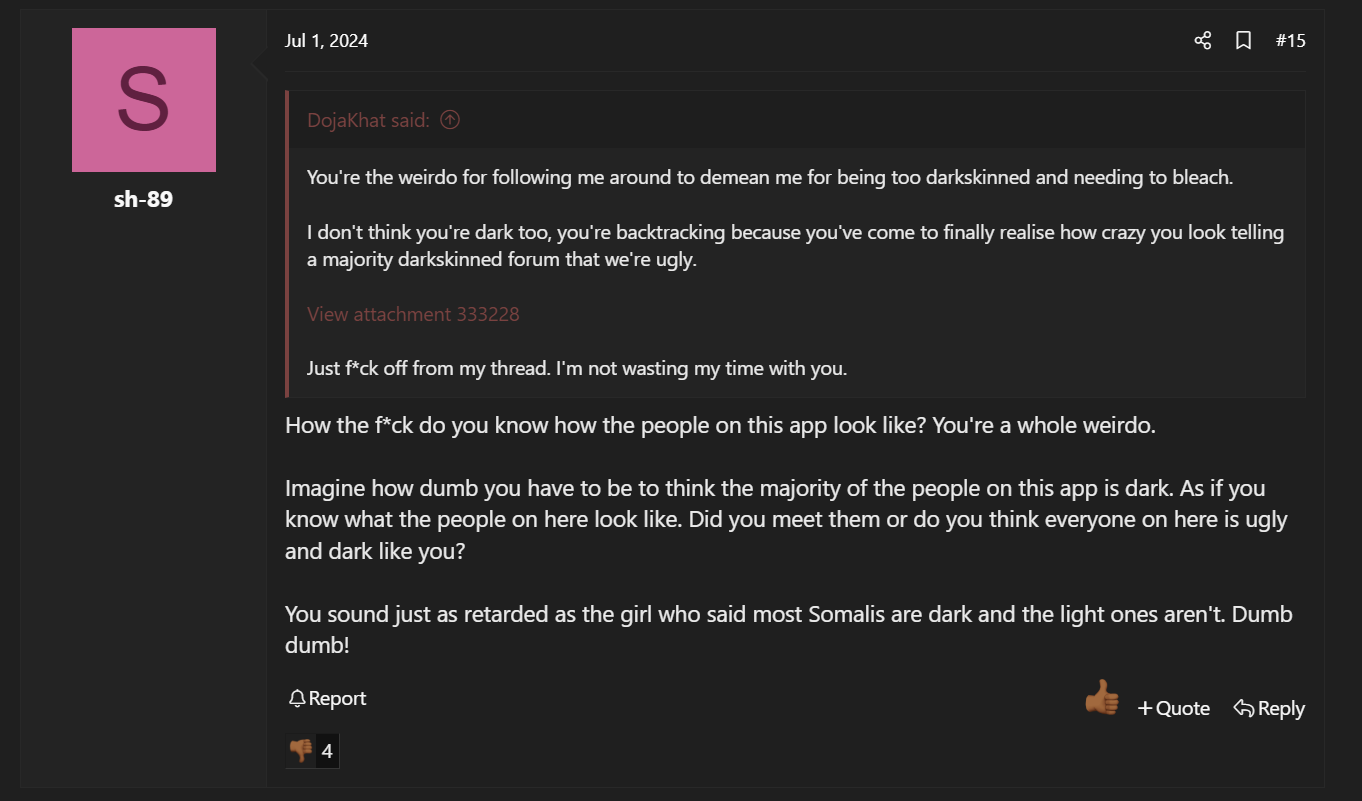Screen dimensions: 1362x801
Task: Click the plus icon beside Quote
Action: point(1145,708)
